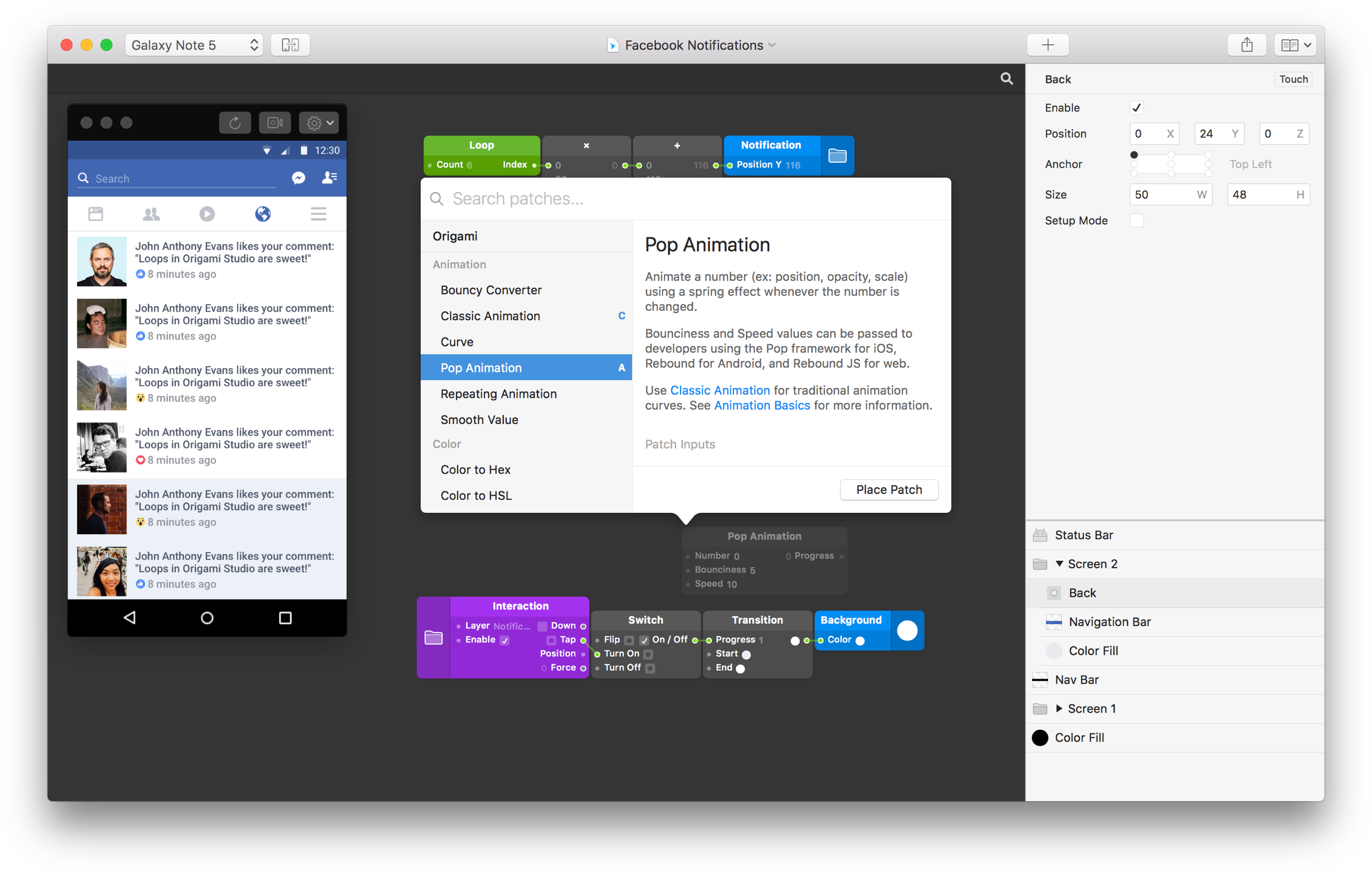Restart prototype with the refresh icon
Viewport: 1372px width, 875px height.
click(235, 123)
